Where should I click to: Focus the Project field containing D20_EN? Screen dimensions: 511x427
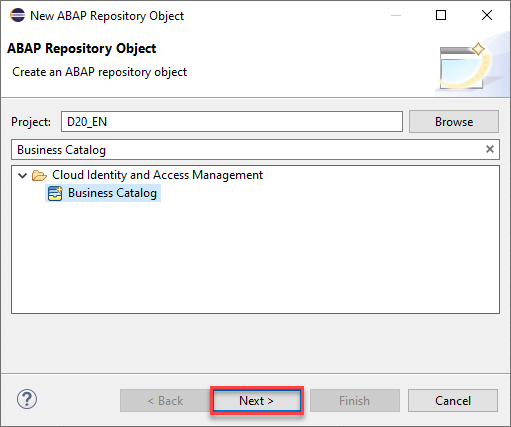coord(232,122)
